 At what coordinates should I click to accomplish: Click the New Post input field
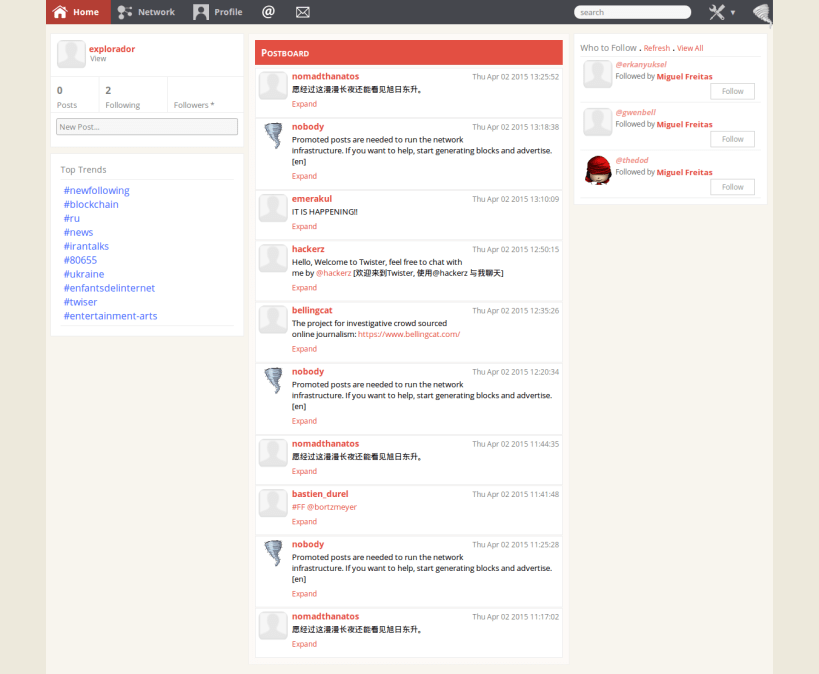(x=147, y=126)
